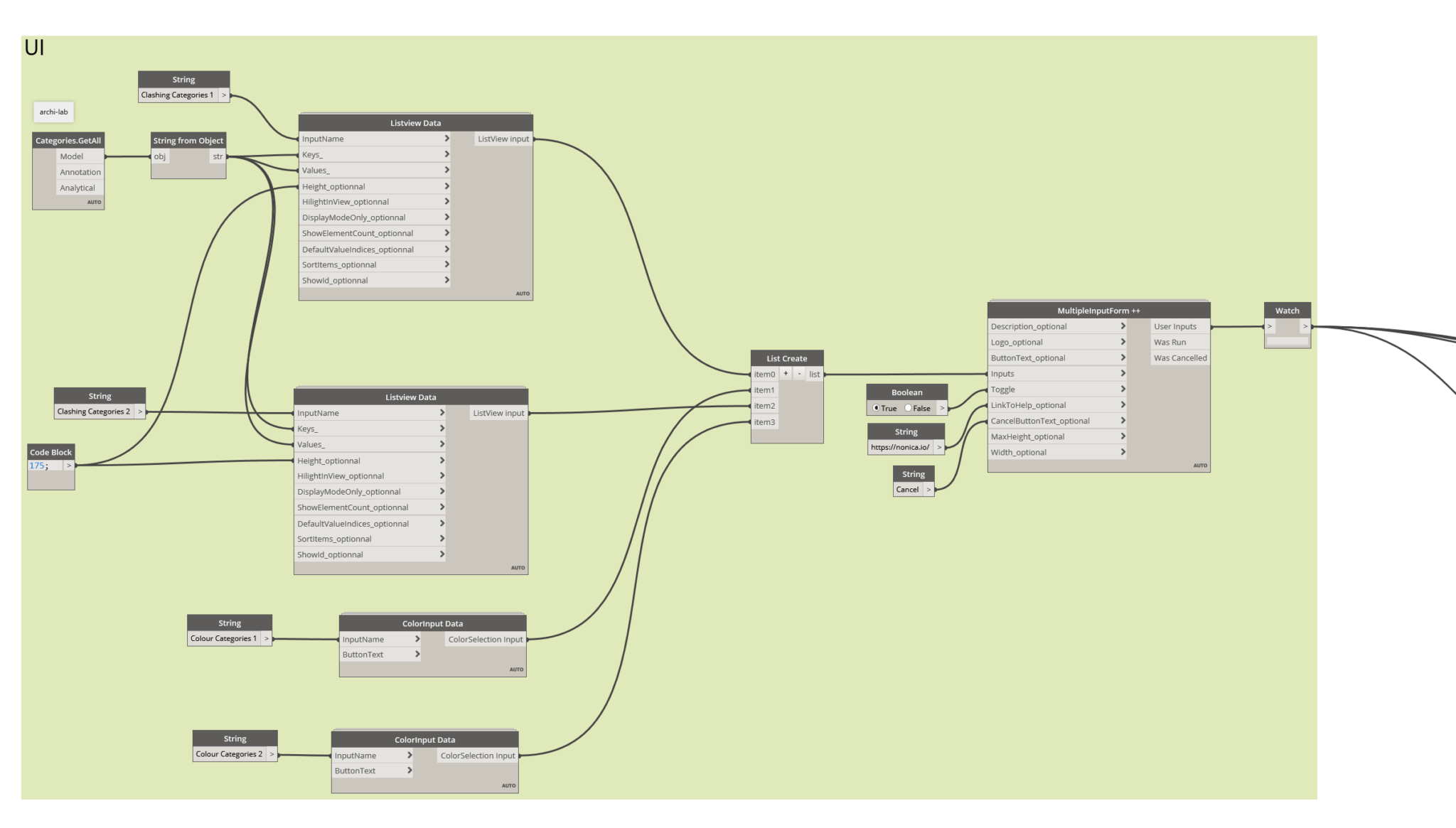1456x828 pixels.
Task: Expand the Height_optionnal input chevron on Listview Data
Action: click(x=447, y=186)
